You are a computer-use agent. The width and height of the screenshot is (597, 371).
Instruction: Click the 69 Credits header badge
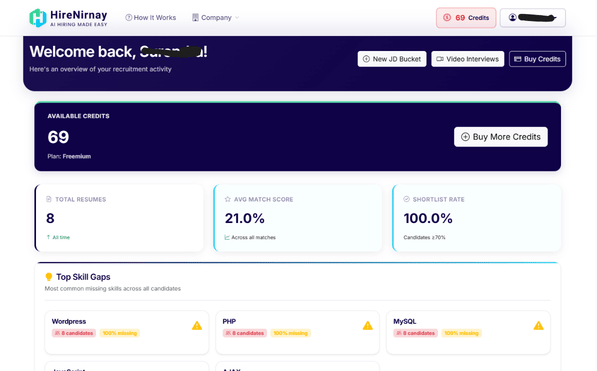(466, 18)
